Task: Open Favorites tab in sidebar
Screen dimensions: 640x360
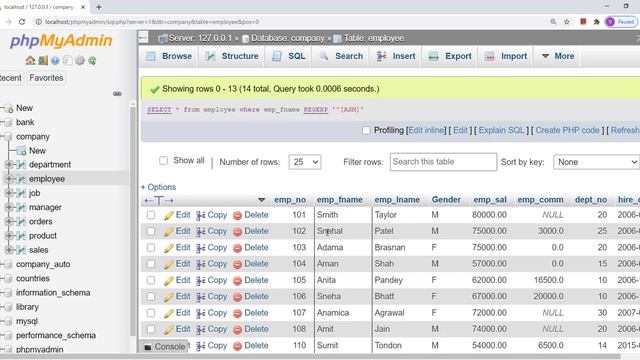Action: (46, 78)
